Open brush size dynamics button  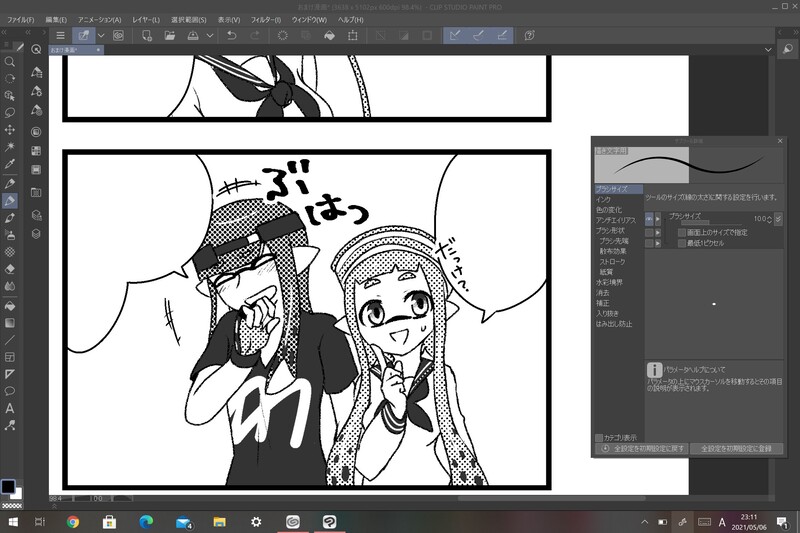coord(778,219)
